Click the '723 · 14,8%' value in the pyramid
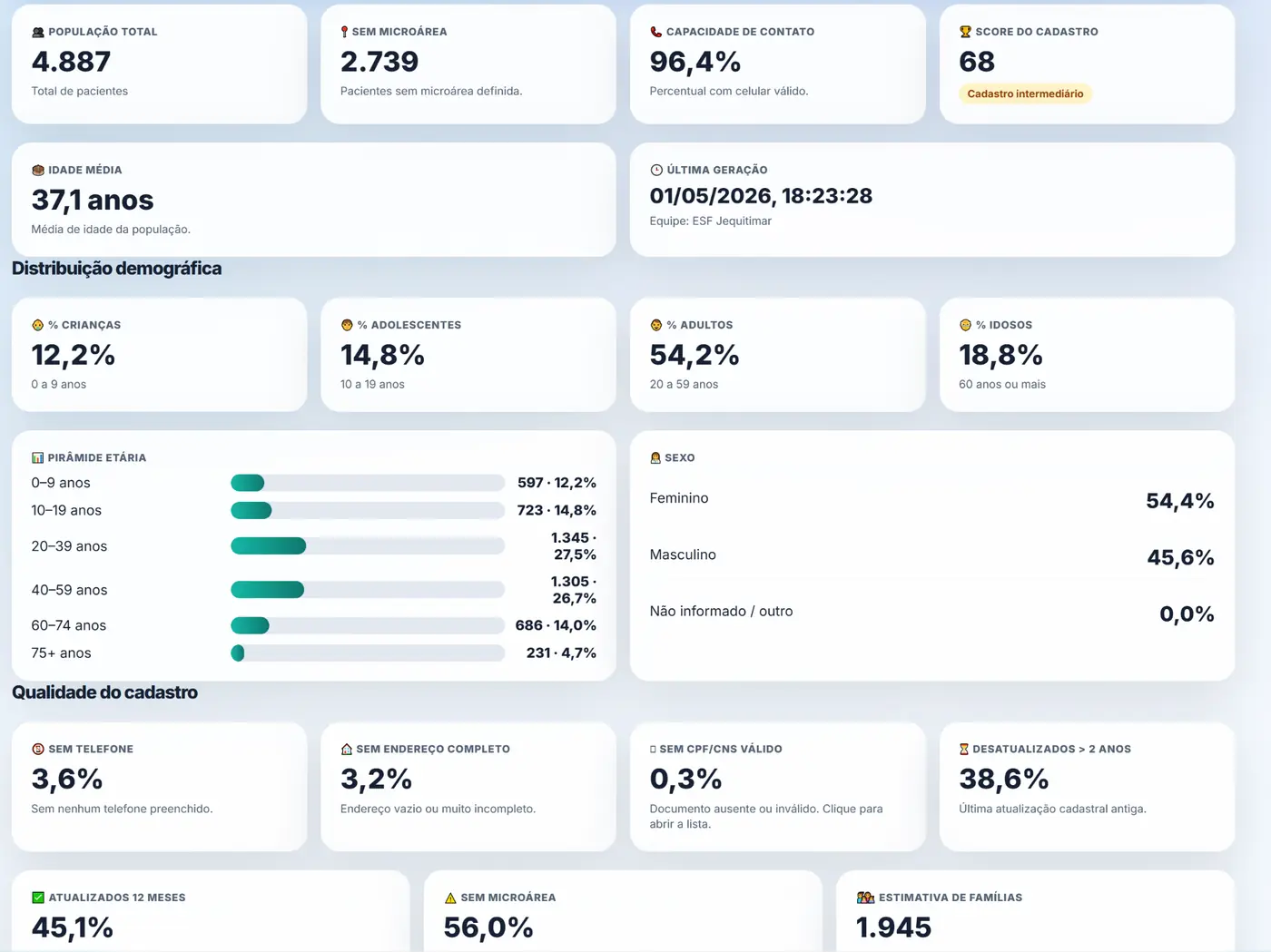This screenshot has height=952, width=1271. click(557, 510)
